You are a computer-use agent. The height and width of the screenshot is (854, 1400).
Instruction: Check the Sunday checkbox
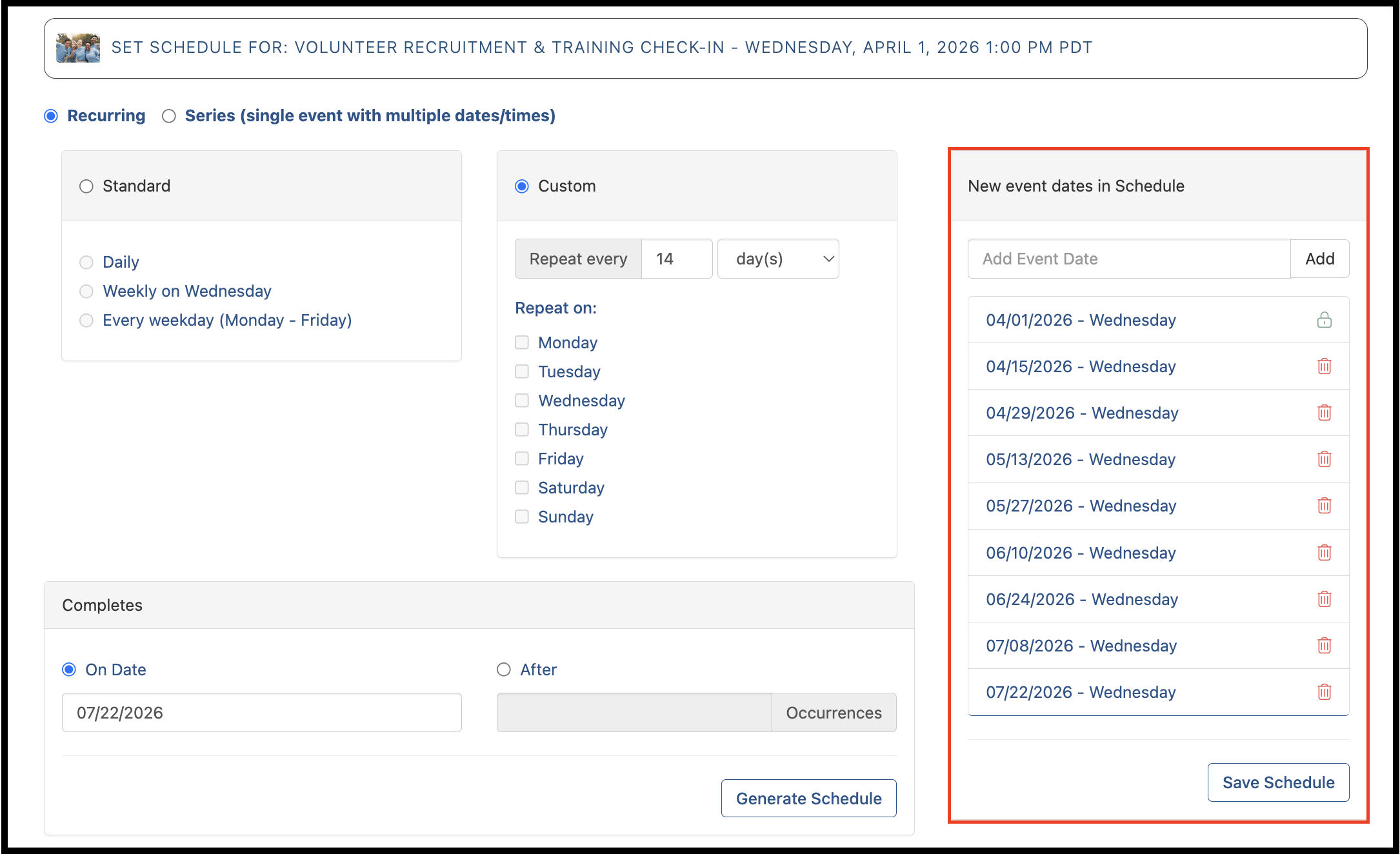pyautogui.click(x=522, y=517)
